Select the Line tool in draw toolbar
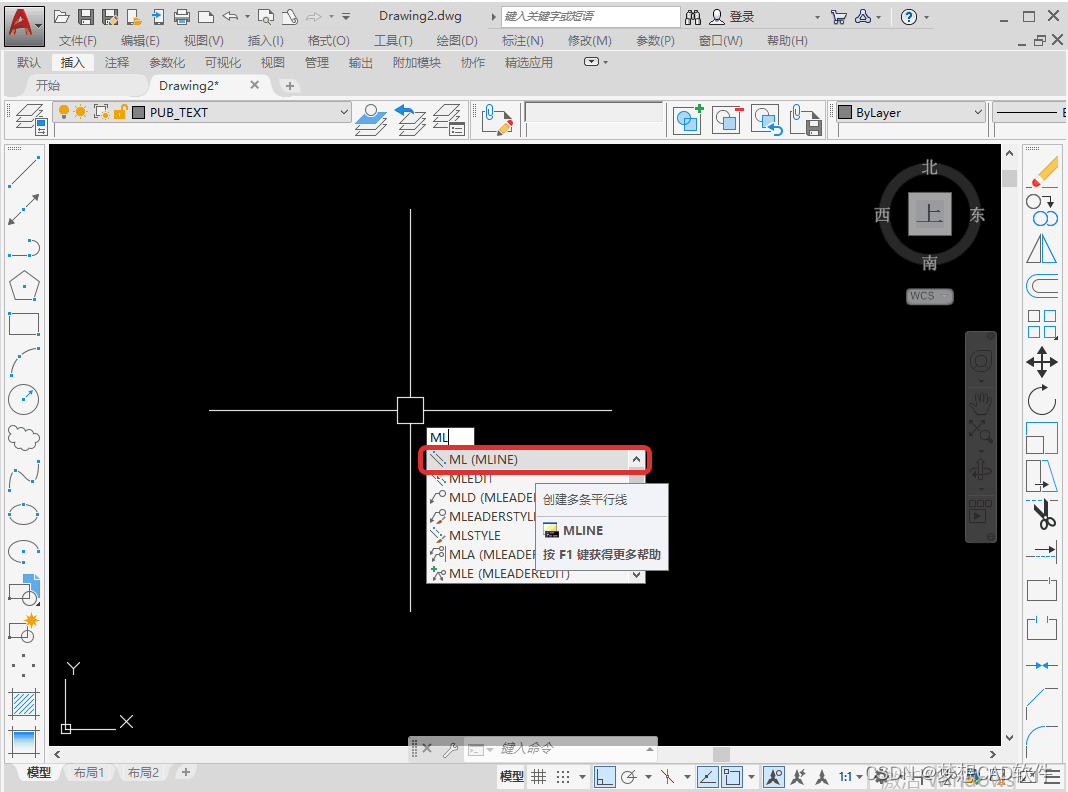The height and width of the screenshot is (792, 1068). (24, 171)
